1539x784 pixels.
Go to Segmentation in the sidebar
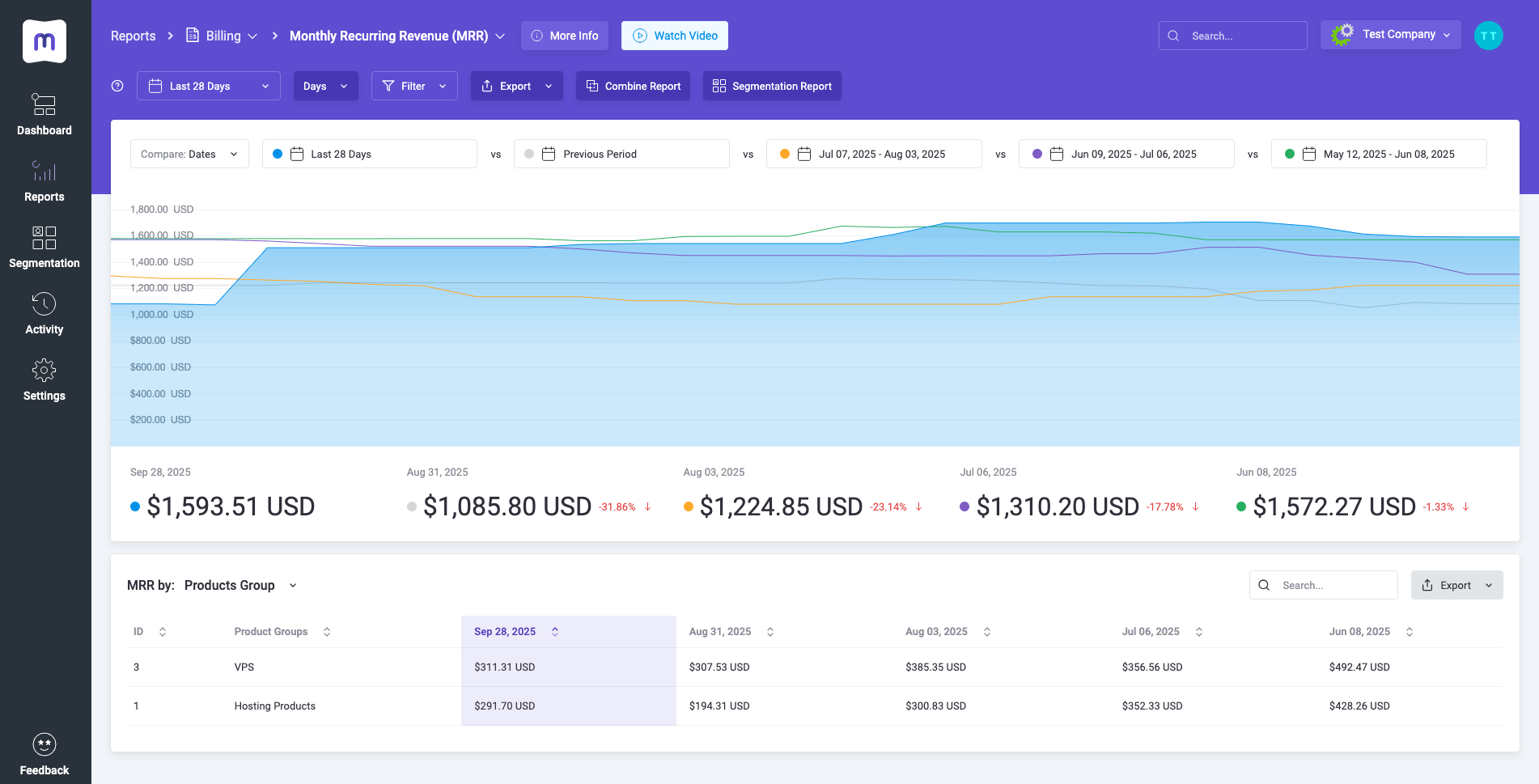pos(44,238)
